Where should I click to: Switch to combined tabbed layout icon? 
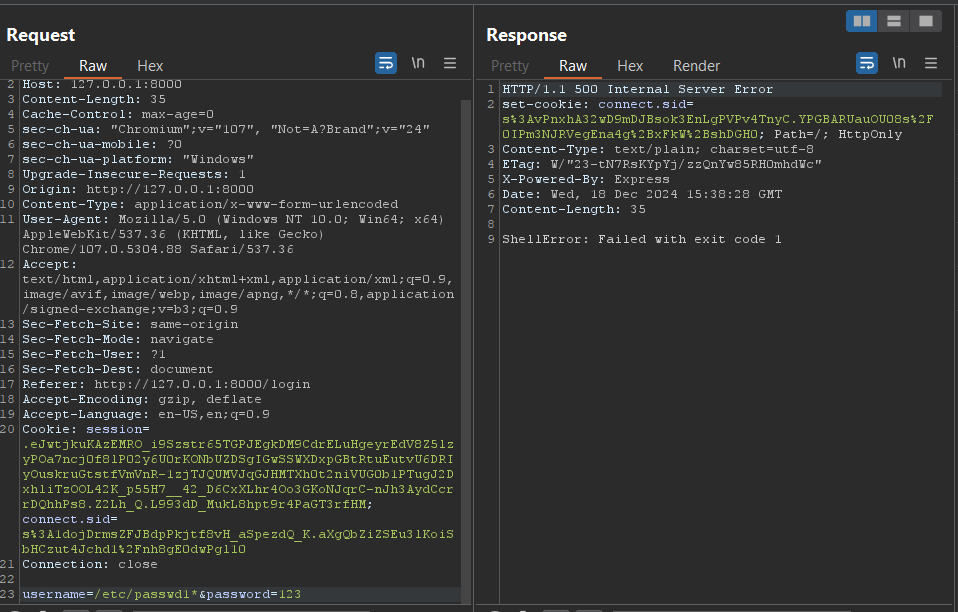tap(925, 21)
